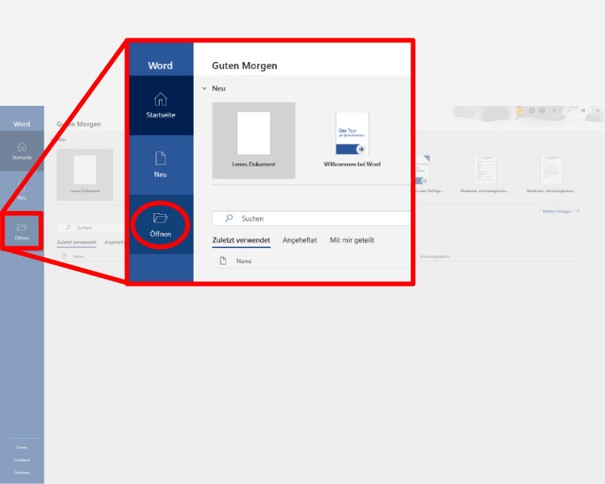Click the file icon beside the enlarged Name header
The height and width of the screenshot is (484, 605).
coord(223,261)
